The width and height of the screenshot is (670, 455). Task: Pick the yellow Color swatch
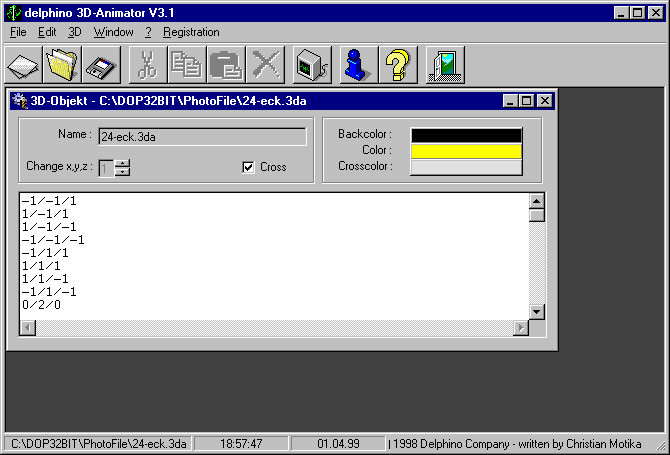(466, 151)
